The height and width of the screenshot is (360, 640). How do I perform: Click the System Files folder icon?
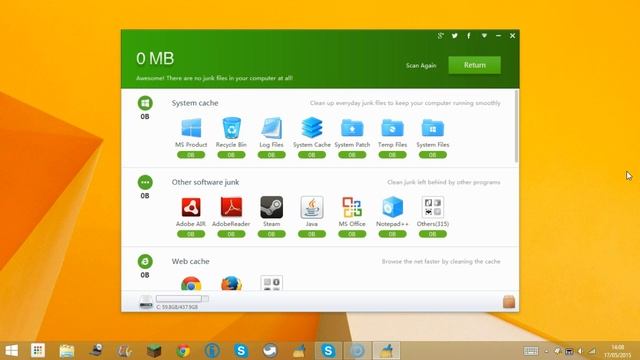[433, 128]
